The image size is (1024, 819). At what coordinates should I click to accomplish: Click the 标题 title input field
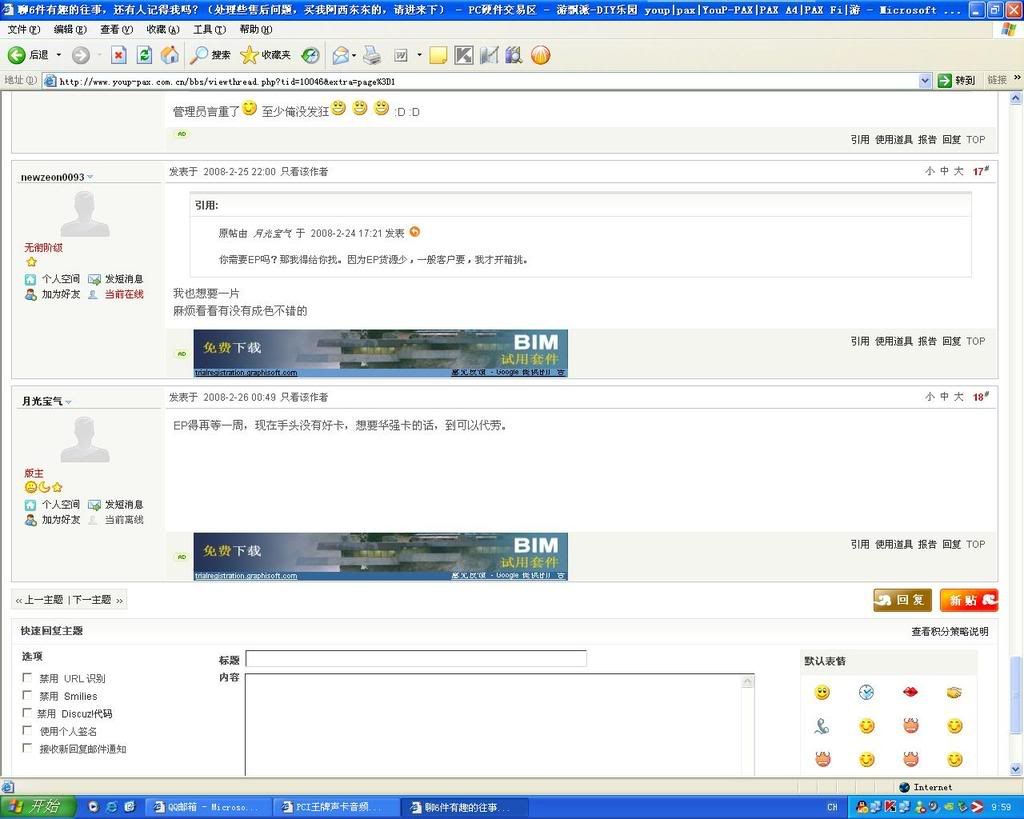tap(416, 659)
